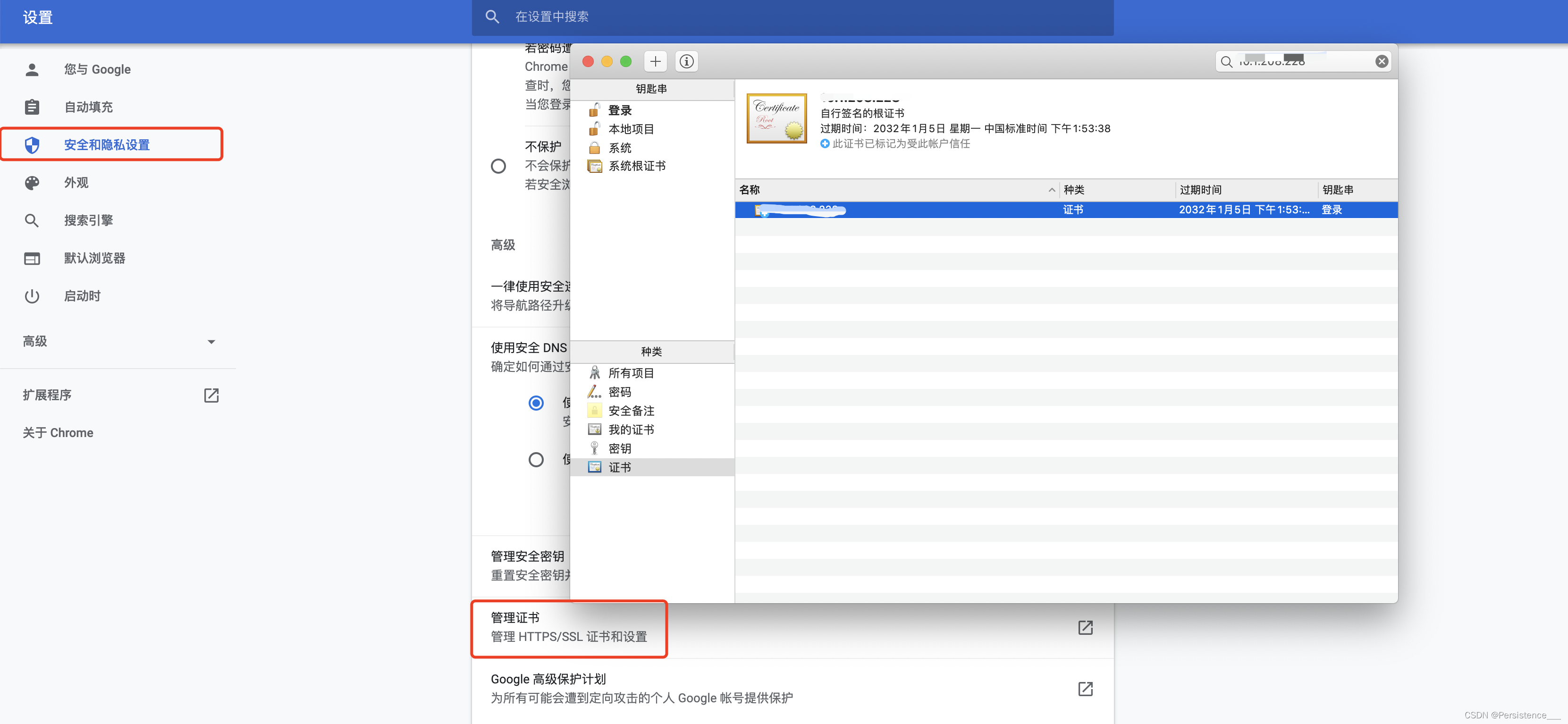1568x724 pixels.
Task: Open 安全和隐私设置 in the sidebar
Action: (x=107, y=145)
